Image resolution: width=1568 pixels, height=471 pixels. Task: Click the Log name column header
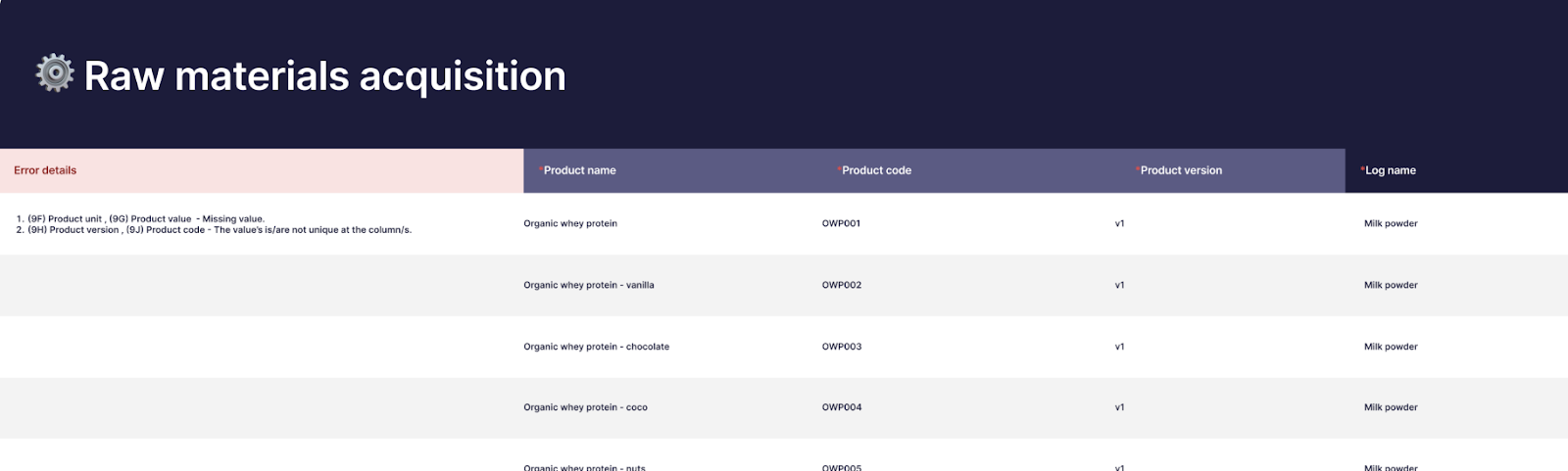(x=1390, y=170)
